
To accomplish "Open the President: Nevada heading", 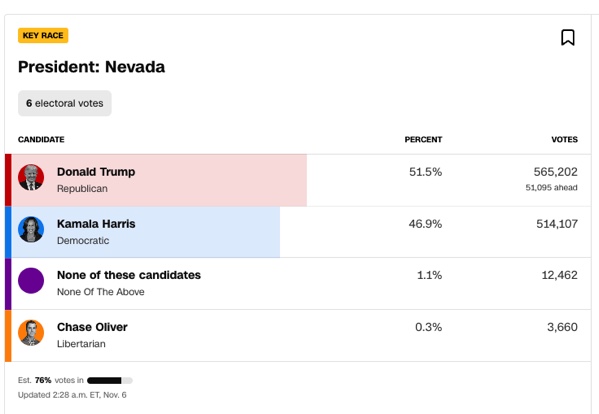I will click(x=92, y=67).
